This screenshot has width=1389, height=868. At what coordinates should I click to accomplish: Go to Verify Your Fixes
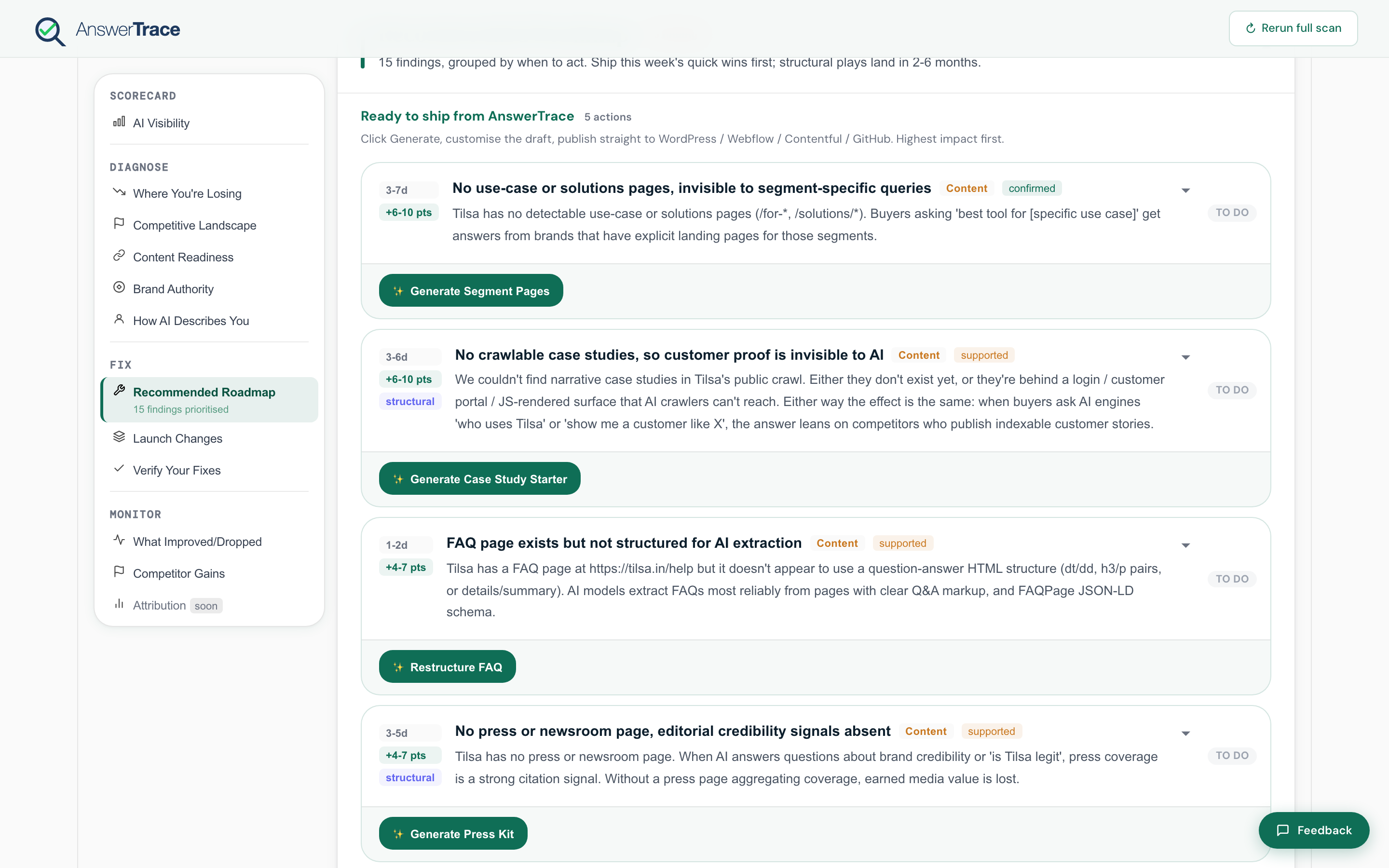tap(209, 470)
